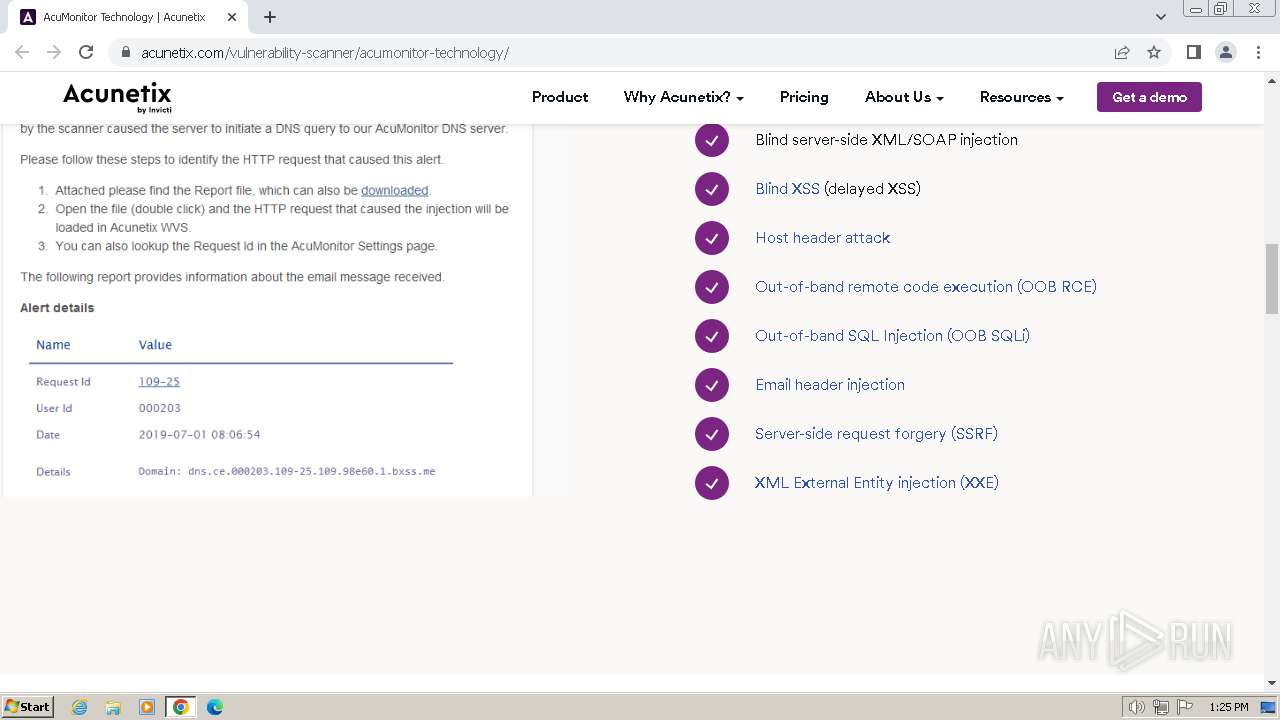Viewport: 1280px width, 720px height.
Task: Reload the page with the refresh icon
Action: [86, 52]
